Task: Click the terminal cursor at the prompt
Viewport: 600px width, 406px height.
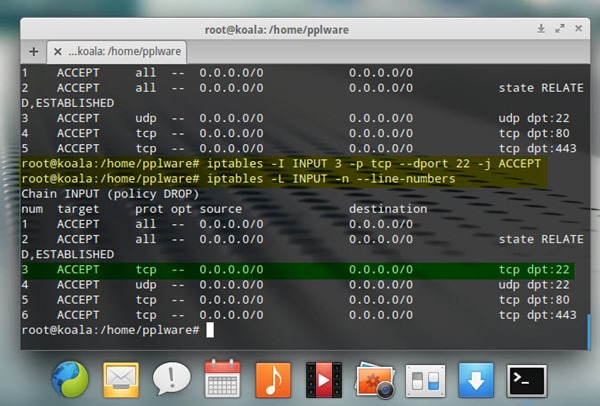Action: pyautogui.click(x=210, y=330)
